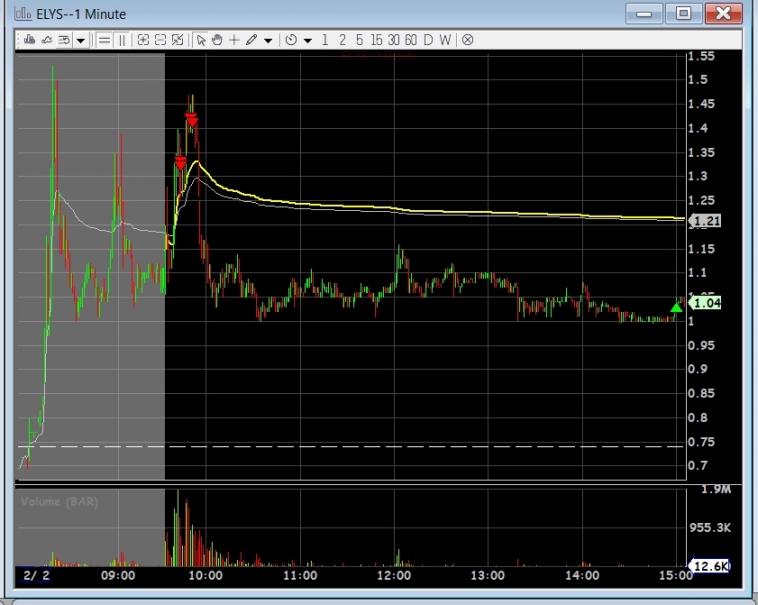Activate the hand pan tool
The width and height of the screenshot is (758, 605).
pyautogui.click(x=217, y=40)
